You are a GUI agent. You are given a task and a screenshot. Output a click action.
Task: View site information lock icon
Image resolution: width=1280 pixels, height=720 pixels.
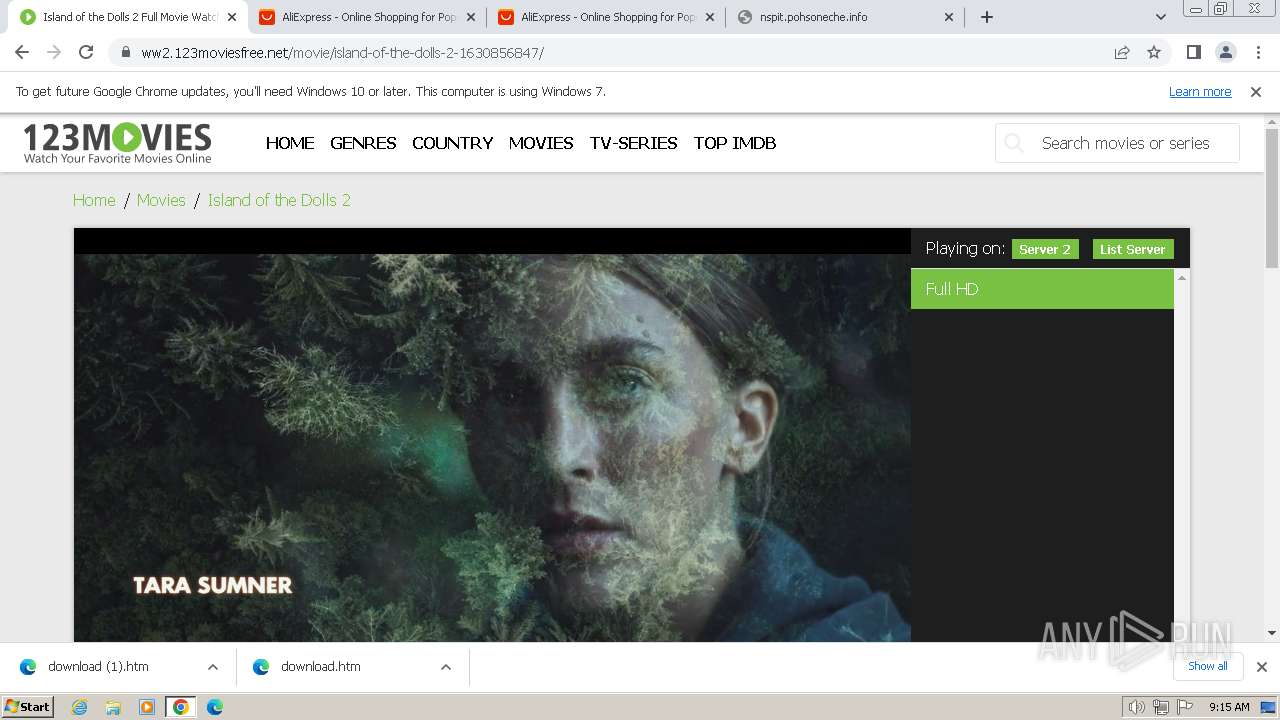(125, 53)
